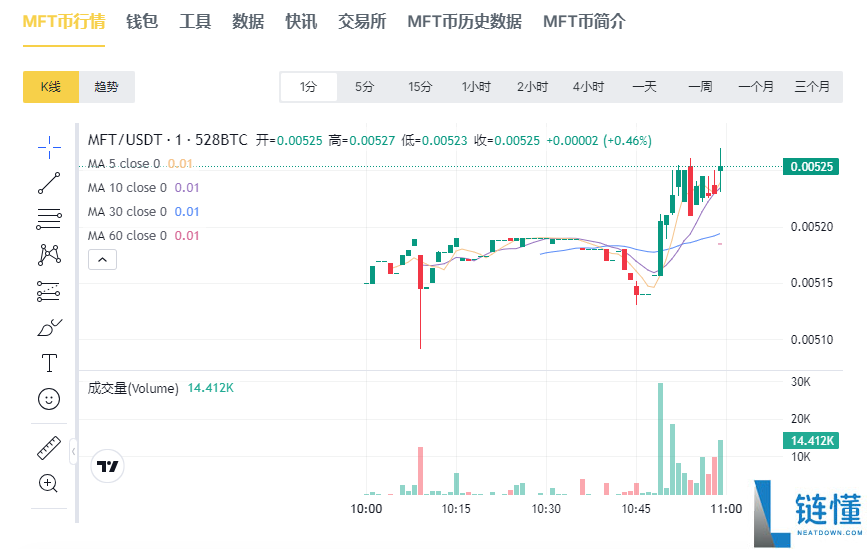Open the emoji icons tool
This screenshot has height=549, width=867.
point(49,399)
